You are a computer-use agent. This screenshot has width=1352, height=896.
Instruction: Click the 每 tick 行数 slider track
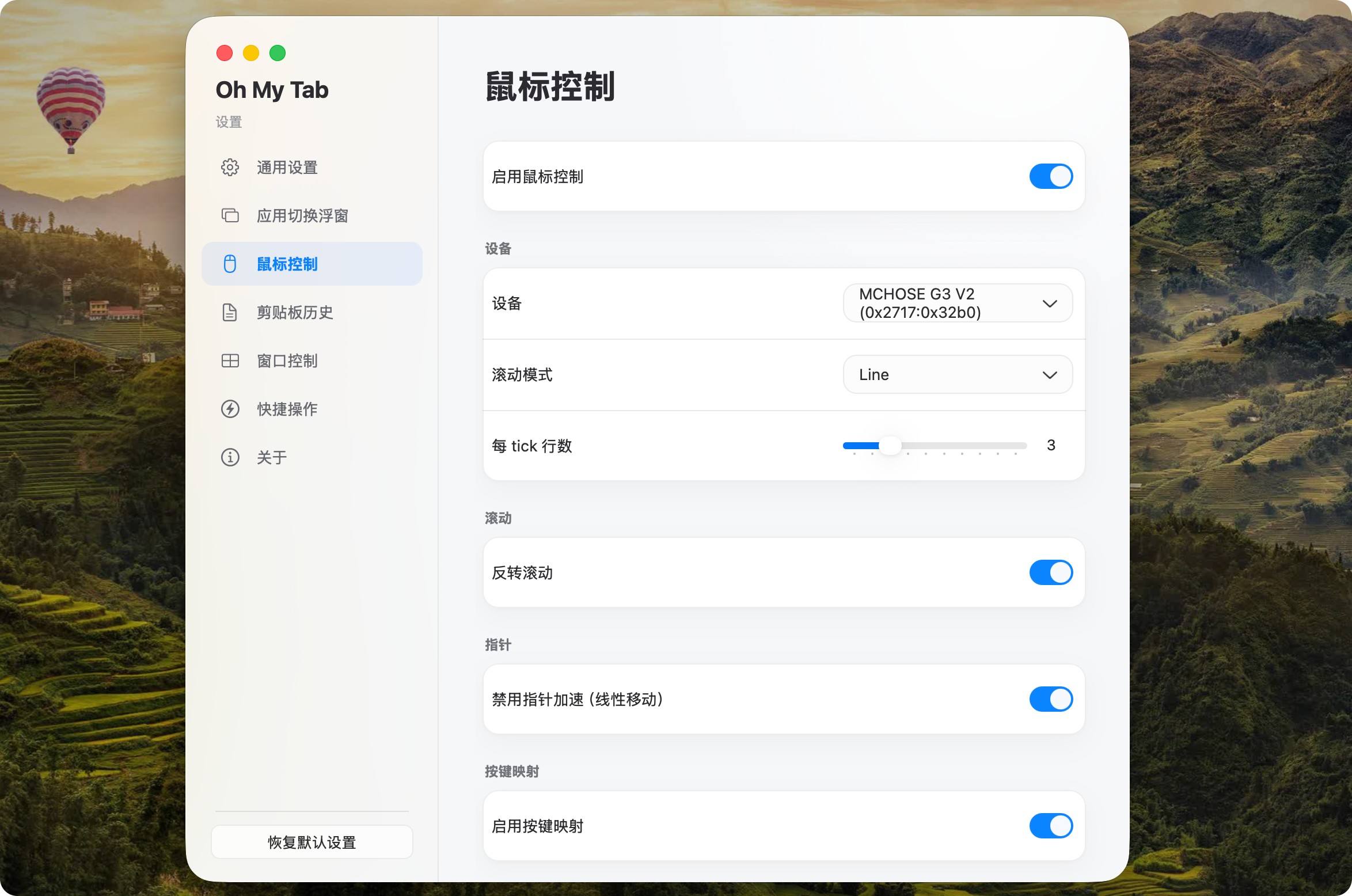click(x=935, y=446)
